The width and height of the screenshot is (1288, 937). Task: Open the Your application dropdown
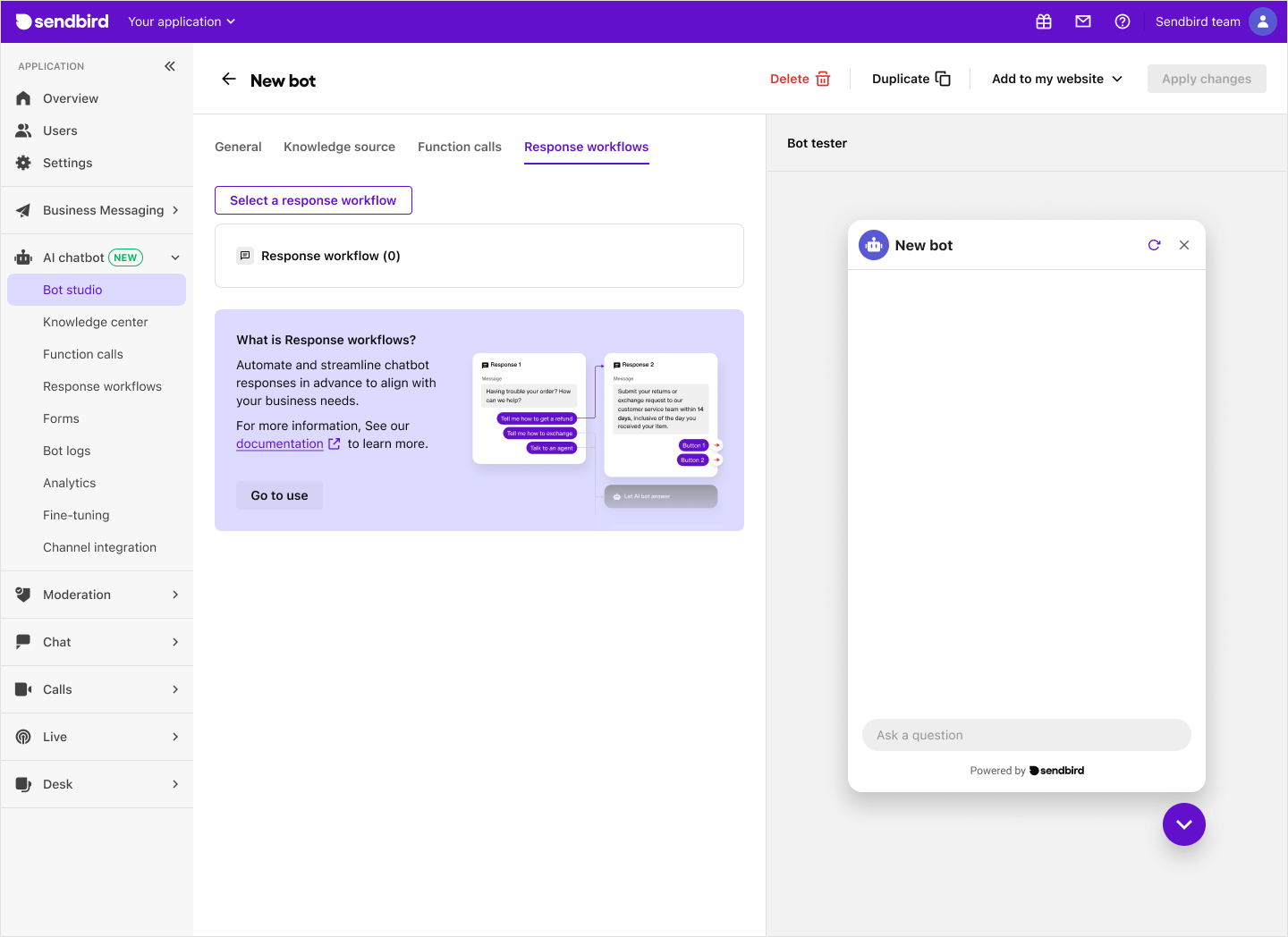[182, 21]
